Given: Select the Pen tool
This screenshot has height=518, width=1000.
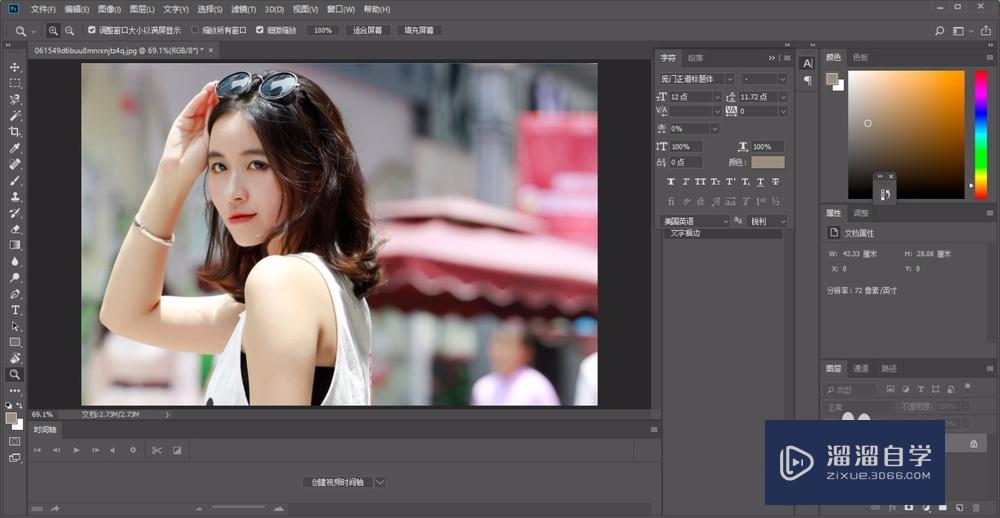Looking at the screenshot, I should pyautogui.click(x=15, y=294).
